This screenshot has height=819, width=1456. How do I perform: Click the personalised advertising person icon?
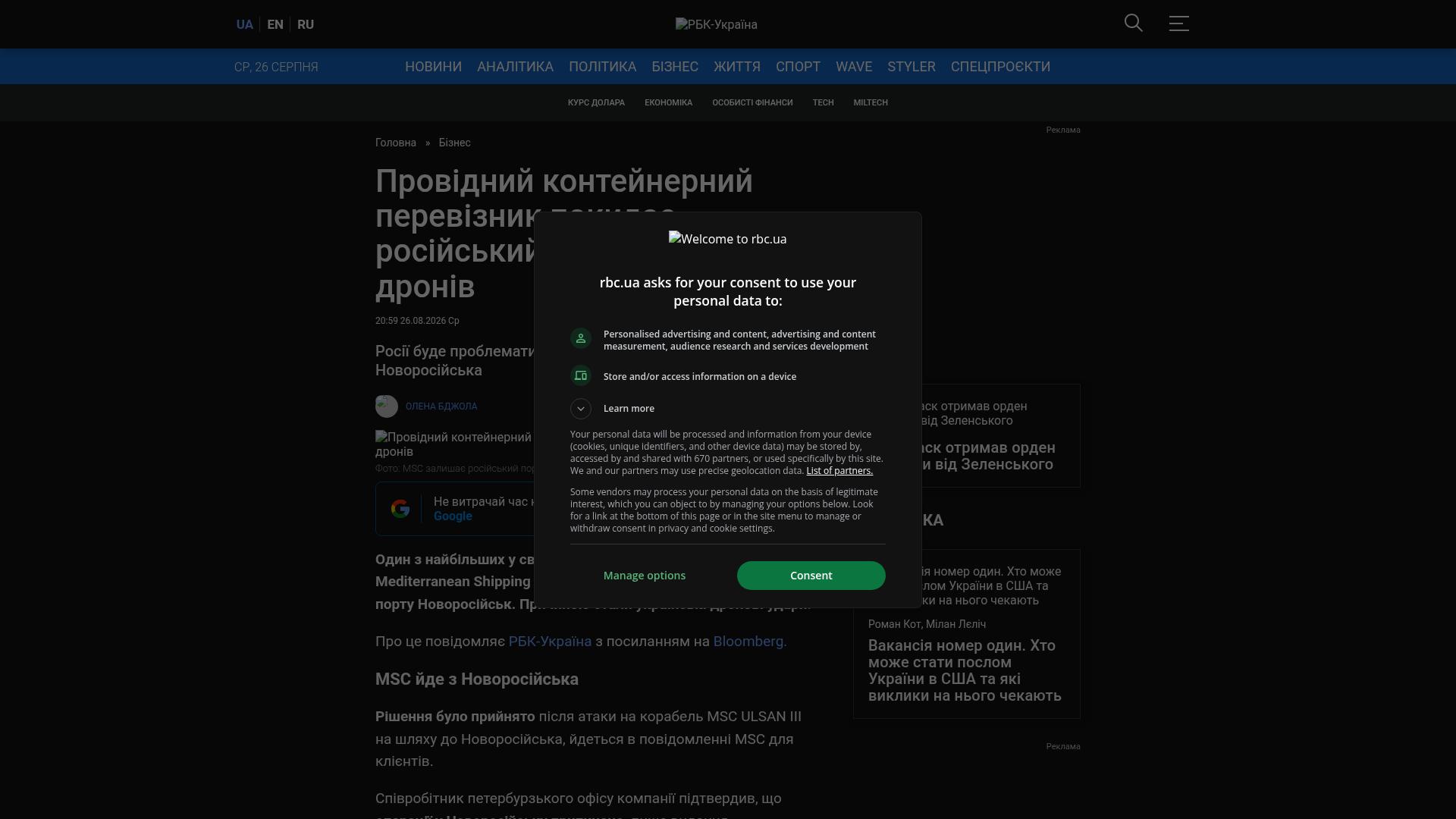(581, 339)
